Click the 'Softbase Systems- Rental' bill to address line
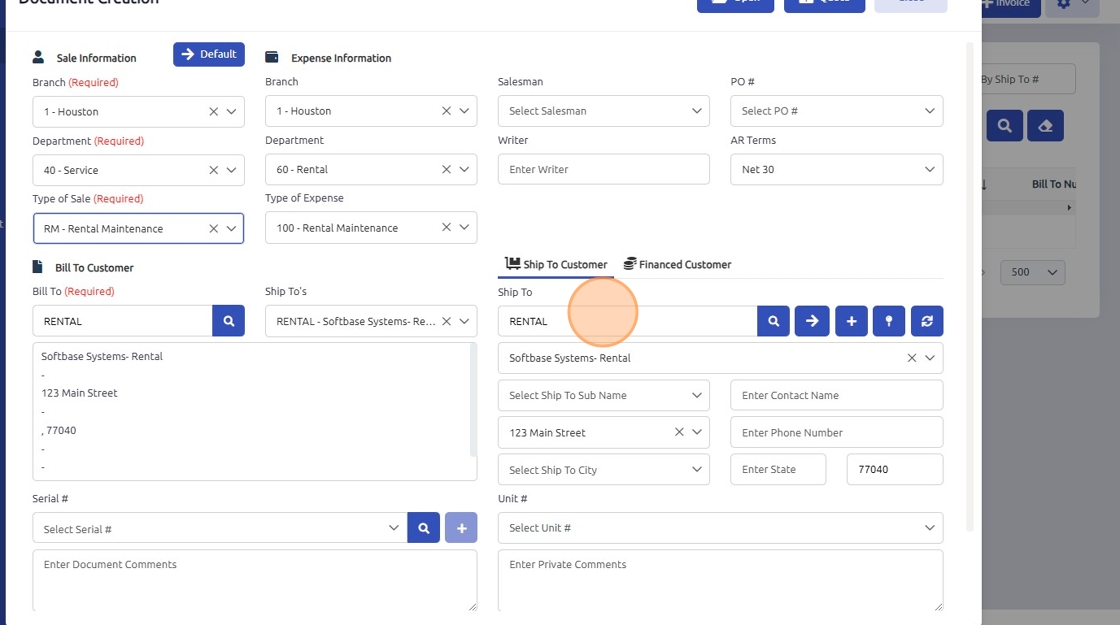 pyautogui.click(x=102, y=356)
